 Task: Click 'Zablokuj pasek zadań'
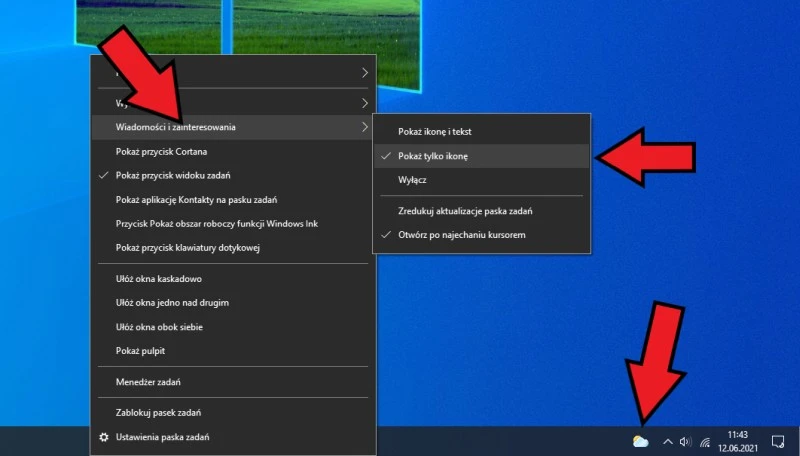point(159,412)
